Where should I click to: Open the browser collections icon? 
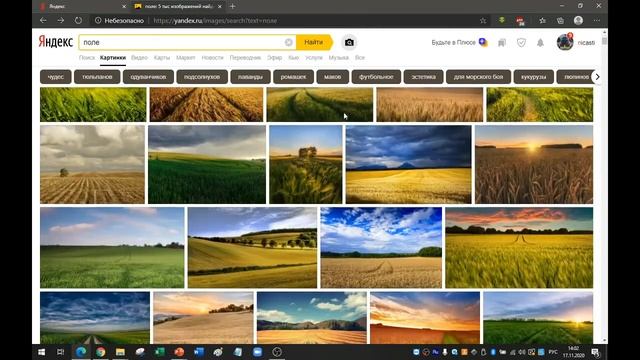coord(560,20)
